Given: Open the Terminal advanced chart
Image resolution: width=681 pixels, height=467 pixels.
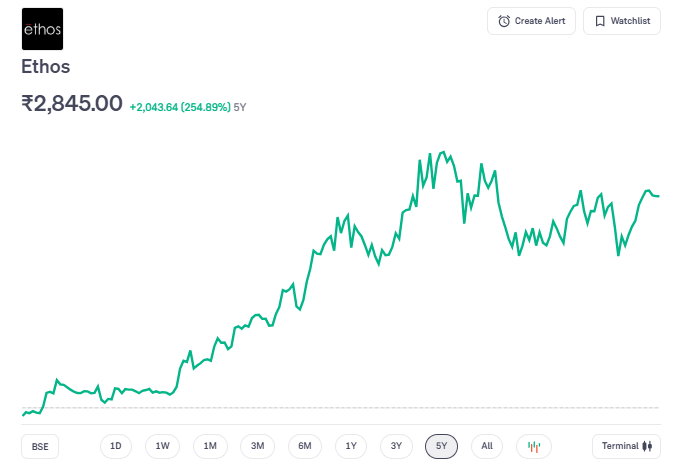Looking at the screenshot, I should pos(626,446).
